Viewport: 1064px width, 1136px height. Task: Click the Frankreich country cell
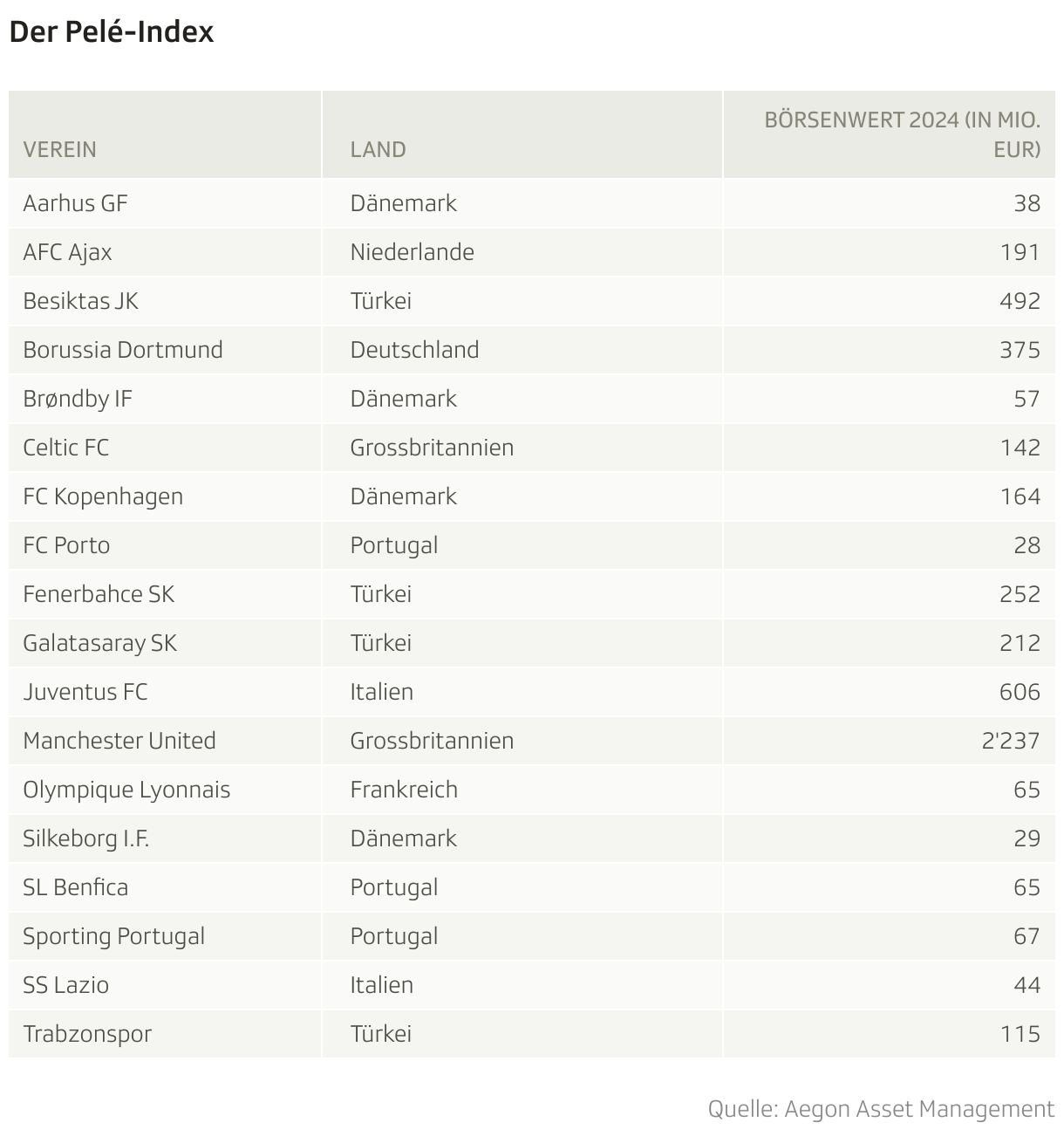404,790
